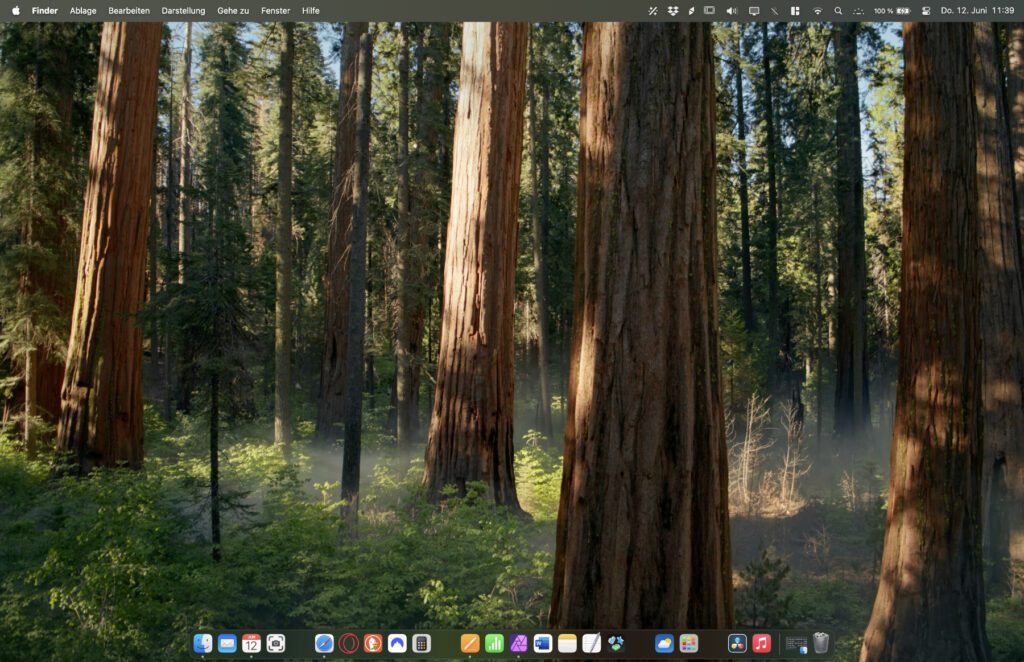The height and width of the screenshot is (662, 1024).
Task: Open the Dropbox menu bar icon
Action: (x=672, y=11)
